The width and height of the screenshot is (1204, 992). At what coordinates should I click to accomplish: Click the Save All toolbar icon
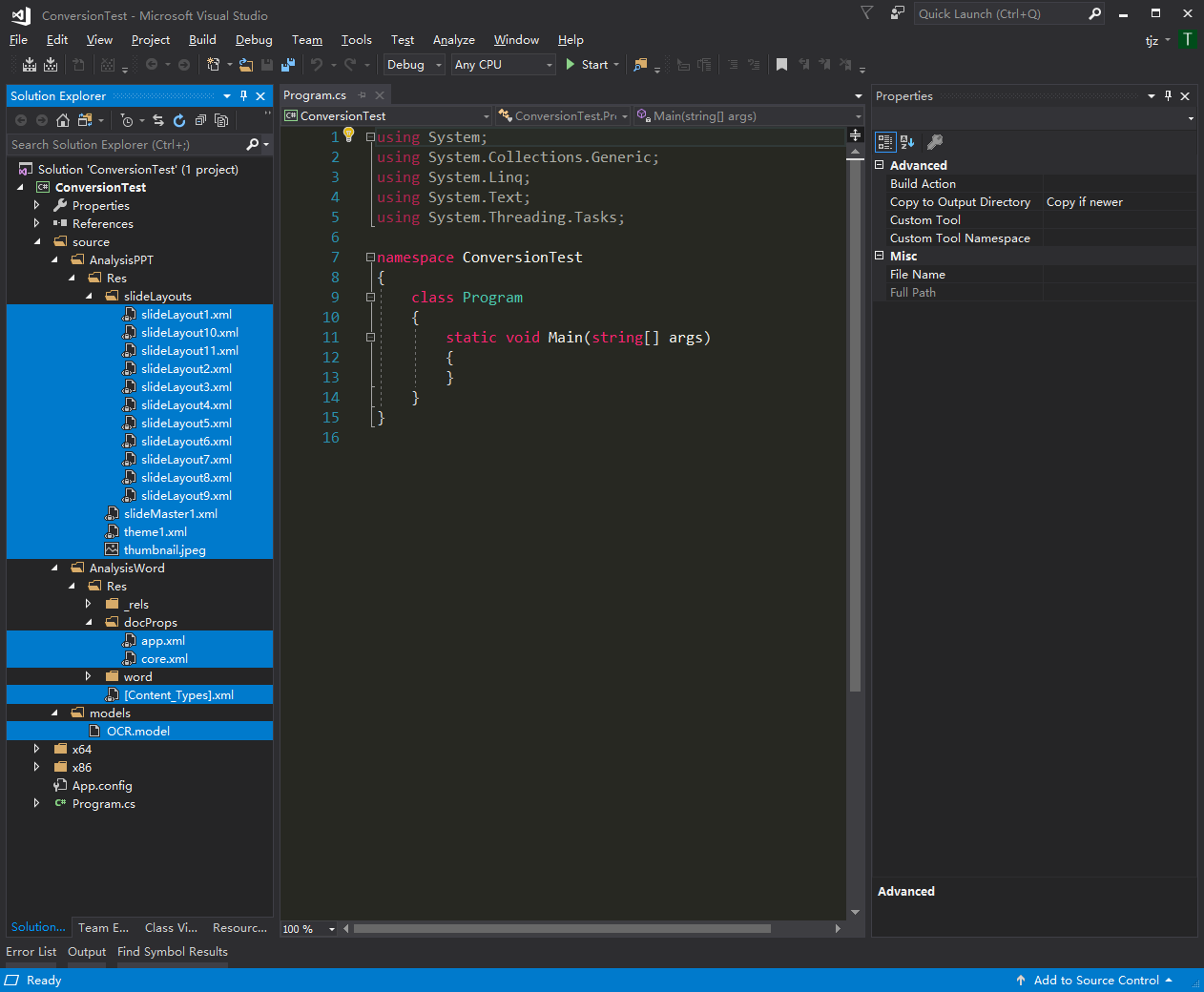[x=288, y=65]
